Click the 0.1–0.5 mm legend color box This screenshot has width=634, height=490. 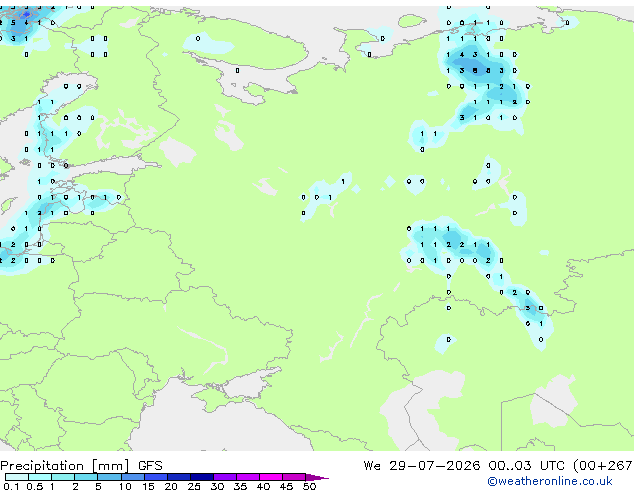click(17, 477)
